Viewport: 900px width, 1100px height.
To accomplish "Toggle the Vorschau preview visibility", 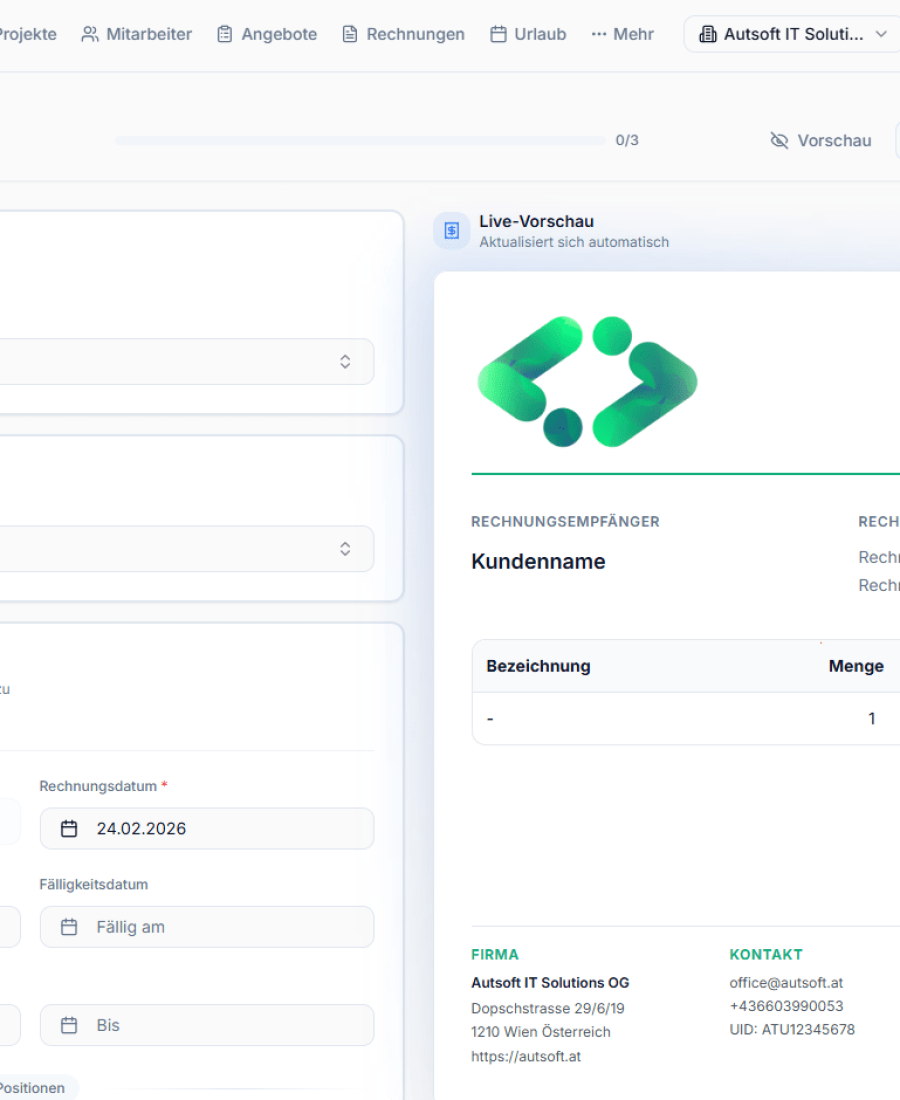I will click(821, 141).
